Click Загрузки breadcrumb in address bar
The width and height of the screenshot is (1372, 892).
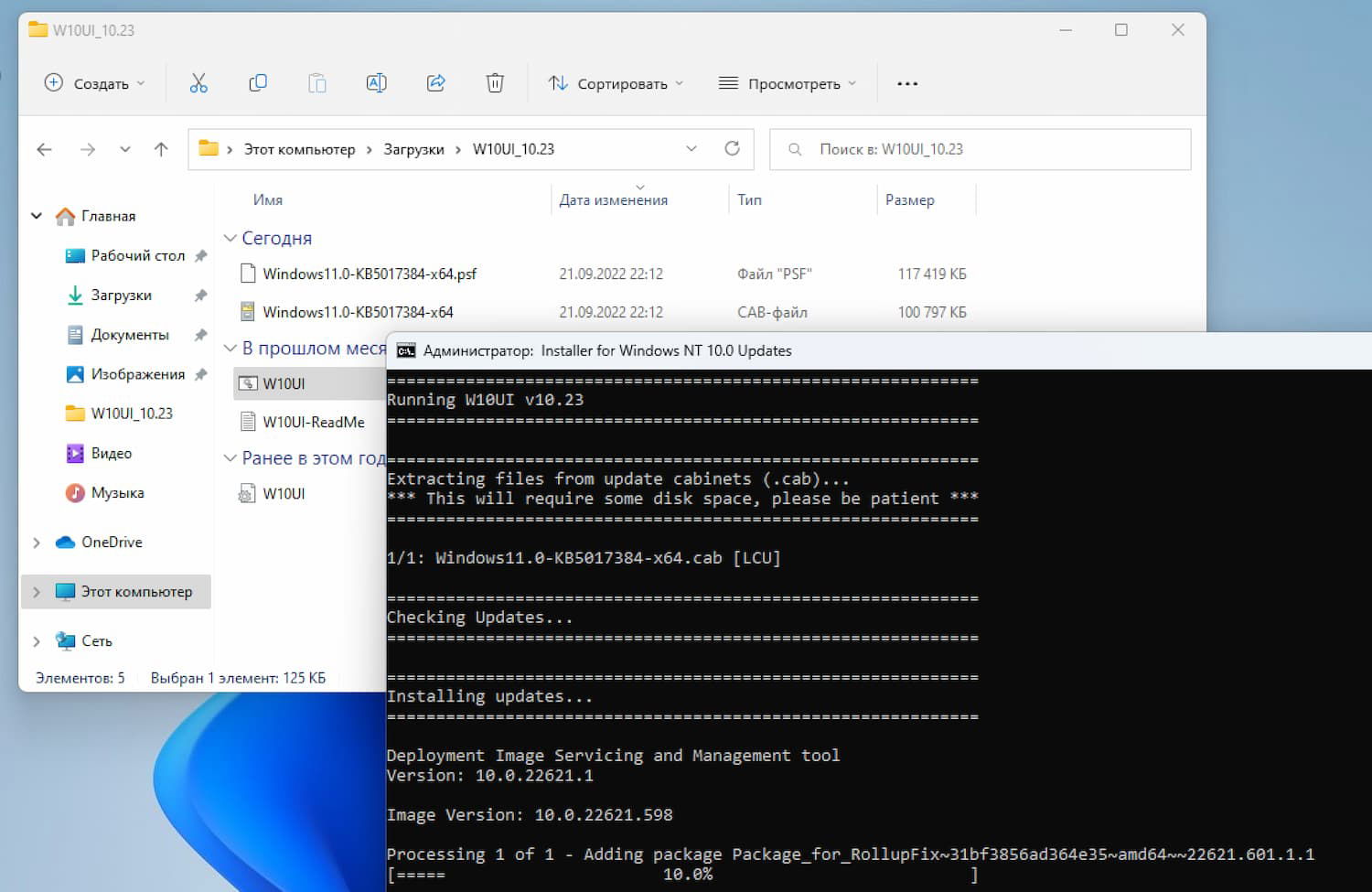pos(413,149)
